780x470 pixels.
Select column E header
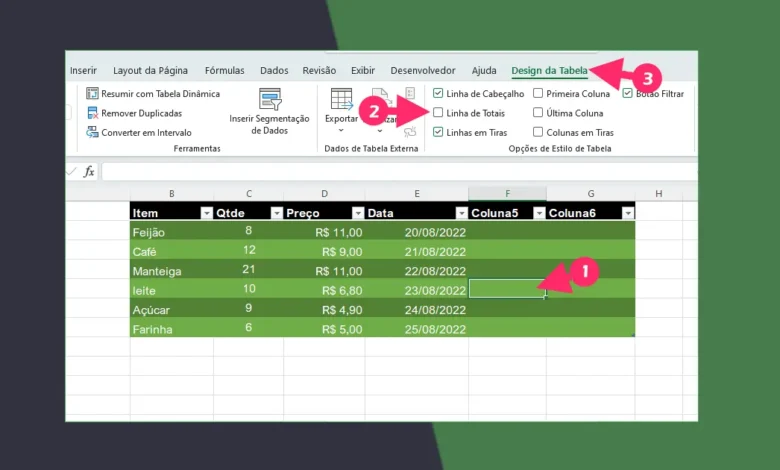(417, 193)
